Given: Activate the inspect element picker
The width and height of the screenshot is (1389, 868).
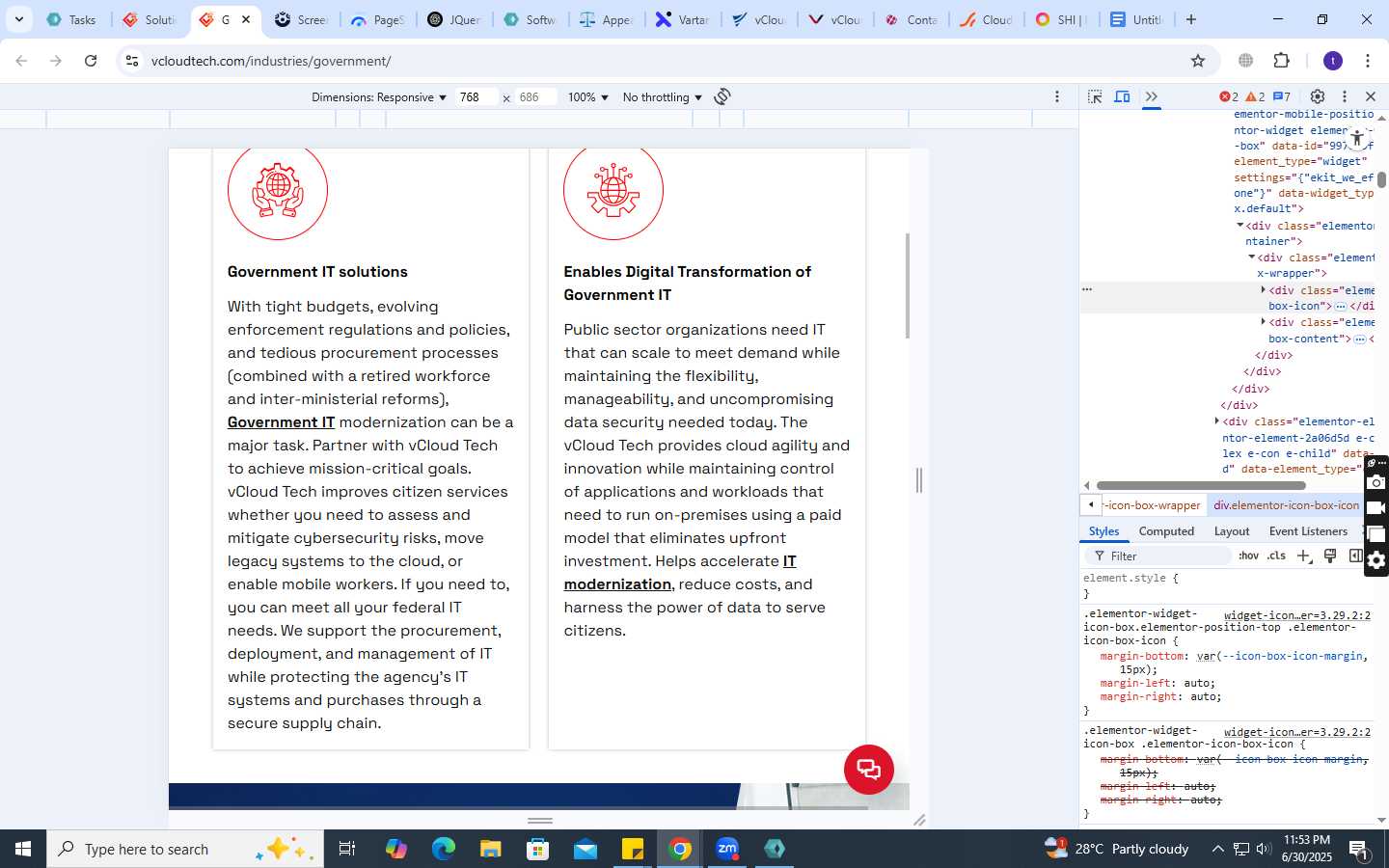Looking at the screenshot, I should (x=1095, y=96).
